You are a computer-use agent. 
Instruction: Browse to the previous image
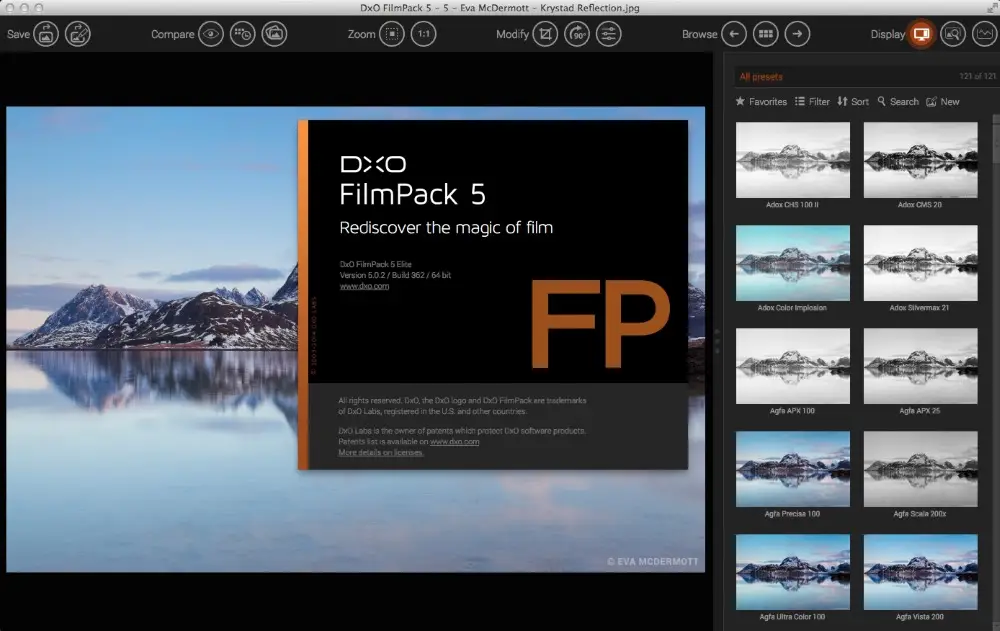pos(734,34)
